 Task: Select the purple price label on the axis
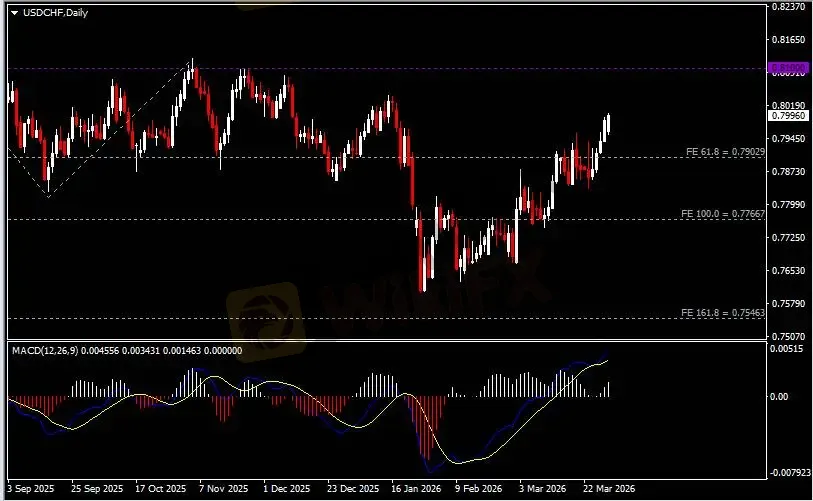[x=783, y=68]
